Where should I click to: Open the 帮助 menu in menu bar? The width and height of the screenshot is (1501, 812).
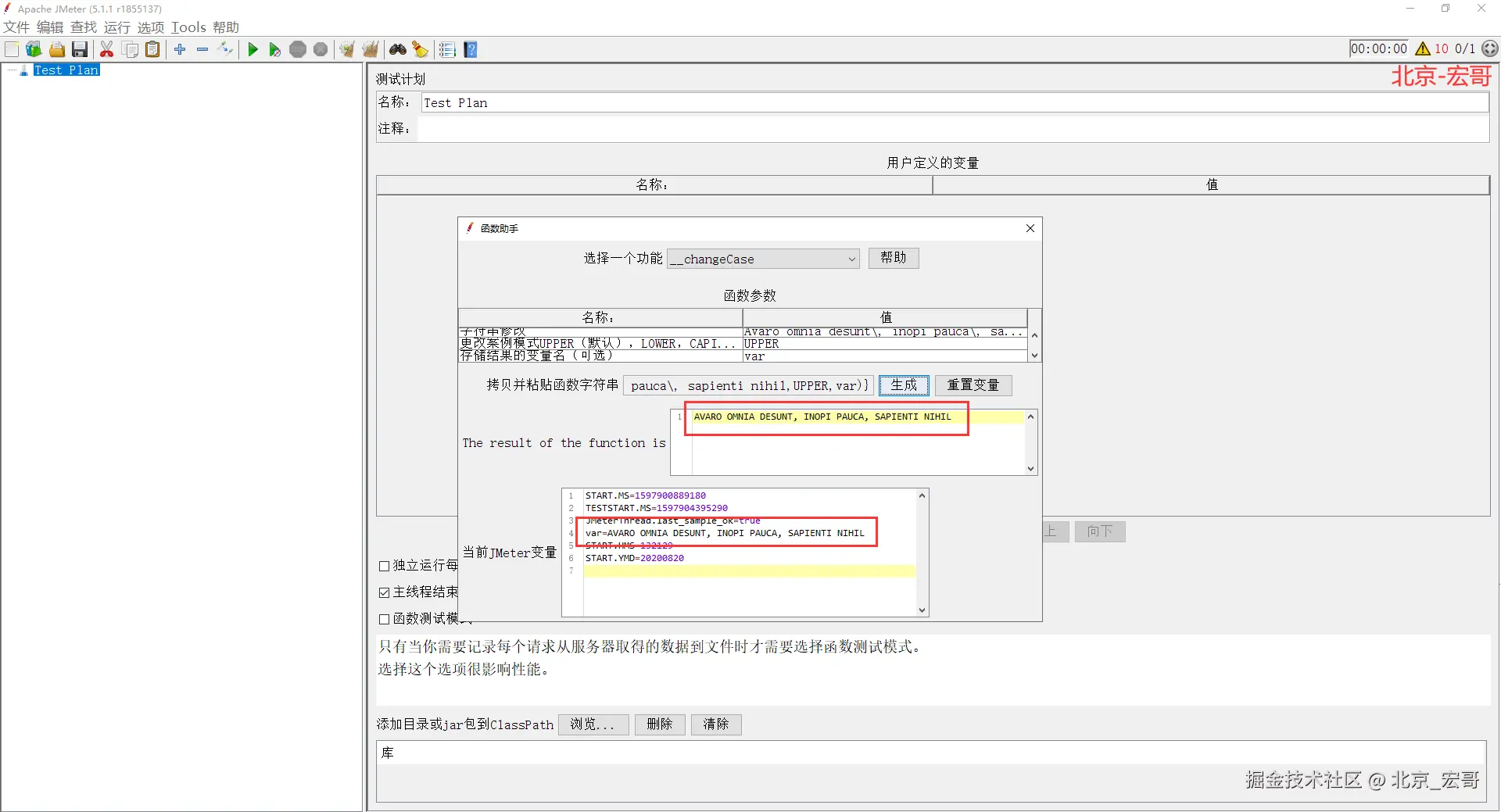click(226, 27)
